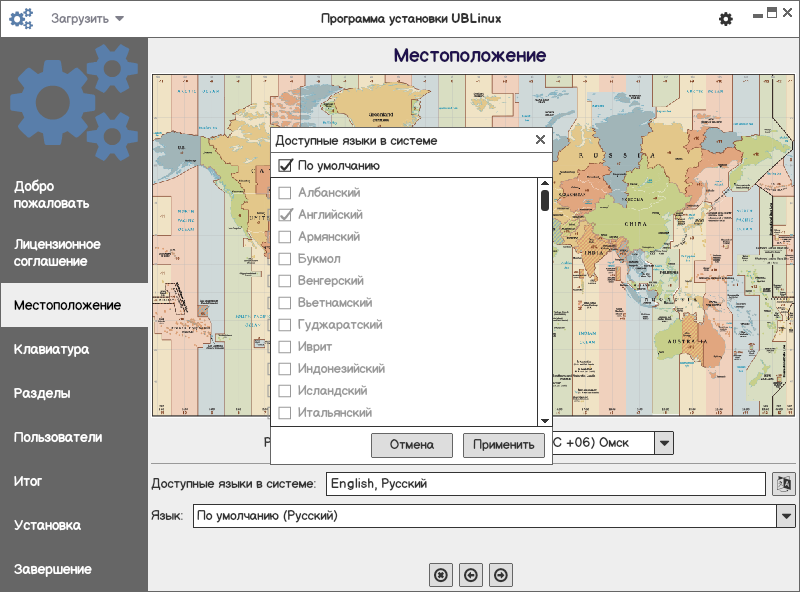The width and height of the screenshot is (800, 592).
Task: Switch to the 'Клавиатура' step
Action: (x=52, y=350)
